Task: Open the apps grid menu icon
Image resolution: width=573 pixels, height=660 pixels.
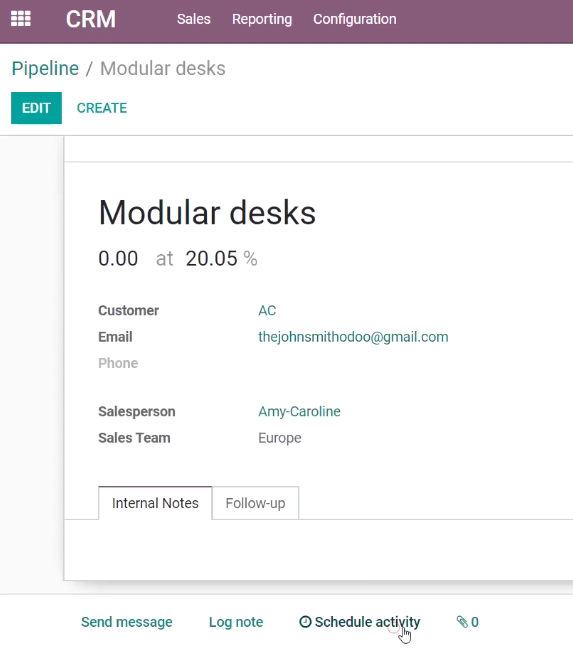Action: point(21,19)
